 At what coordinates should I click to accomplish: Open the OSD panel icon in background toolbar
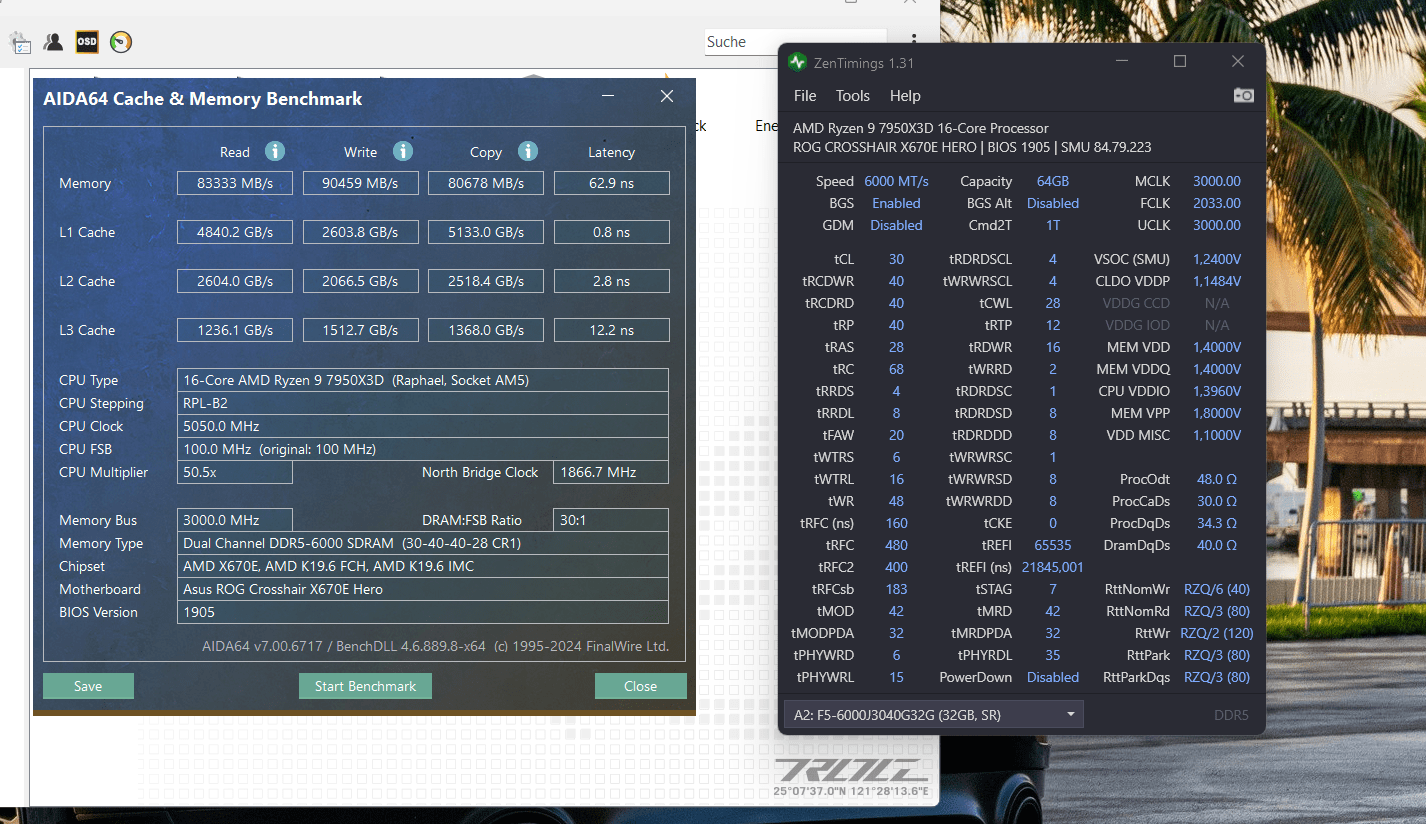87,42
